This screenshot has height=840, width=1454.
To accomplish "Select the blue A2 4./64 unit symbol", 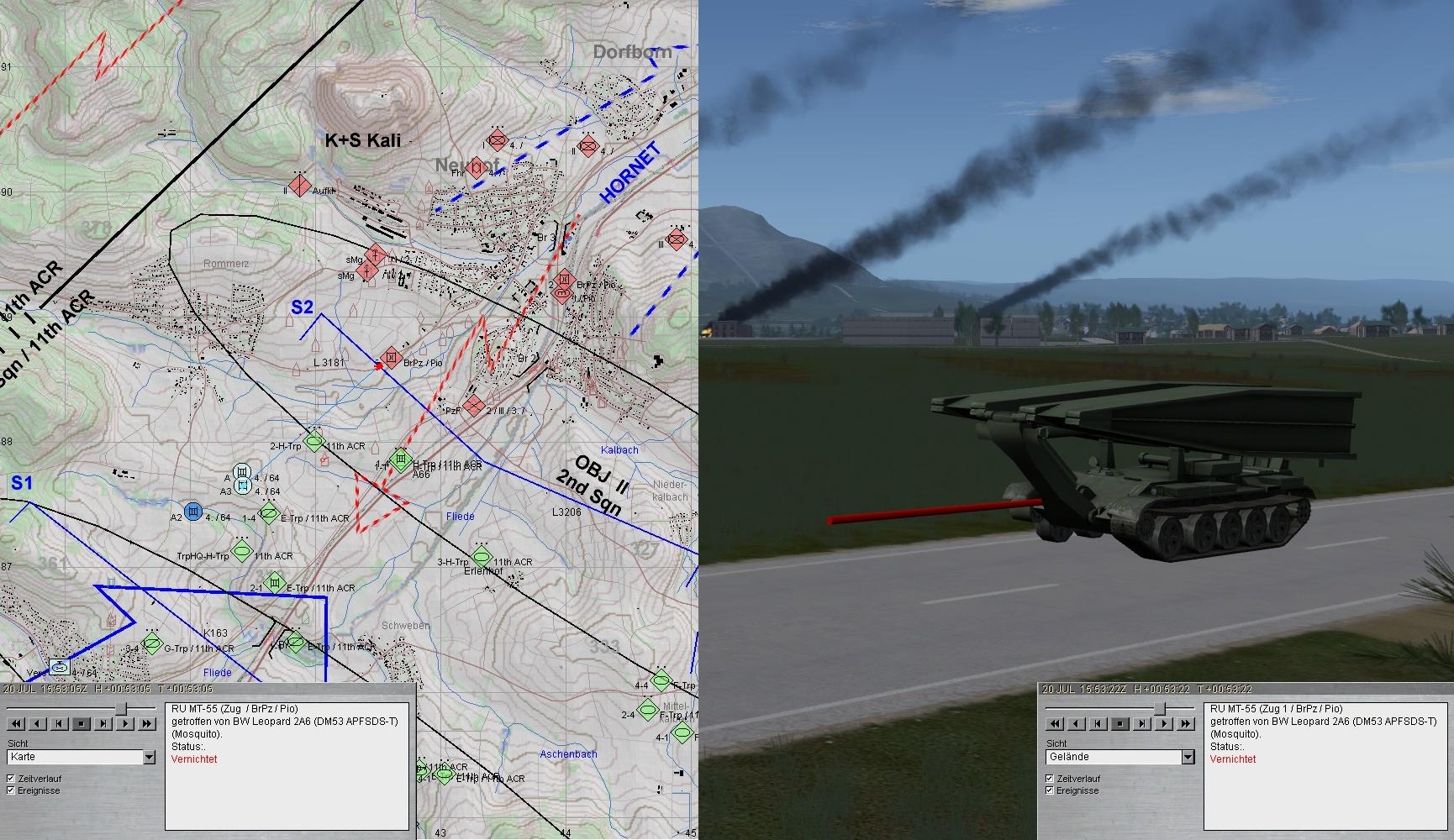I will [x=193, y=512].
